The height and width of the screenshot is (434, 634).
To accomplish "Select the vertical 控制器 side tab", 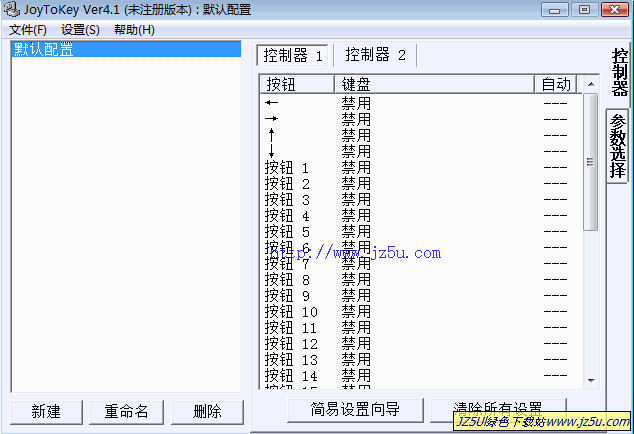I will 619,73.
